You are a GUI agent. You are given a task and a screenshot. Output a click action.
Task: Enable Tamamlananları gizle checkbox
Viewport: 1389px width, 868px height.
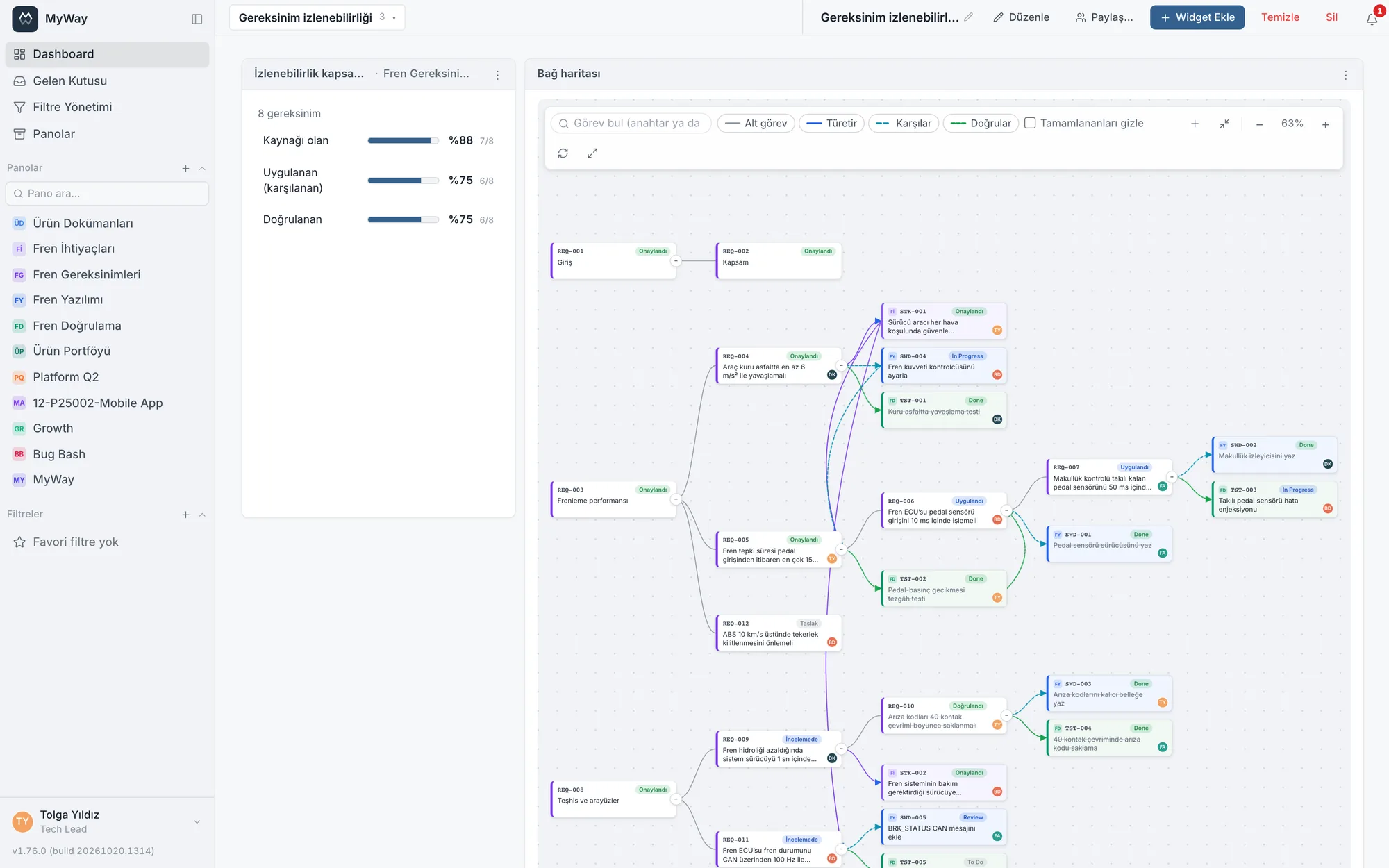tap(1030, 123)
